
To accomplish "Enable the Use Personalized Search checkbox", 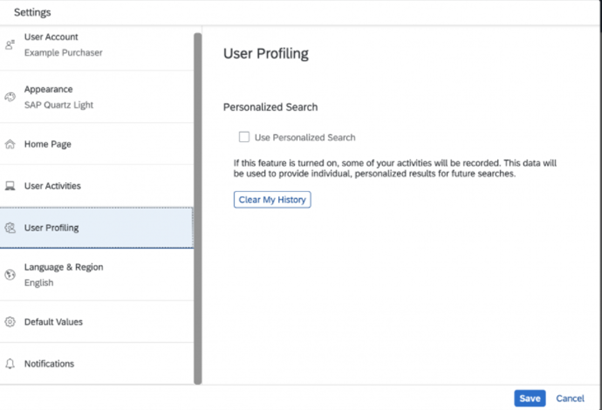I will 244,137.
